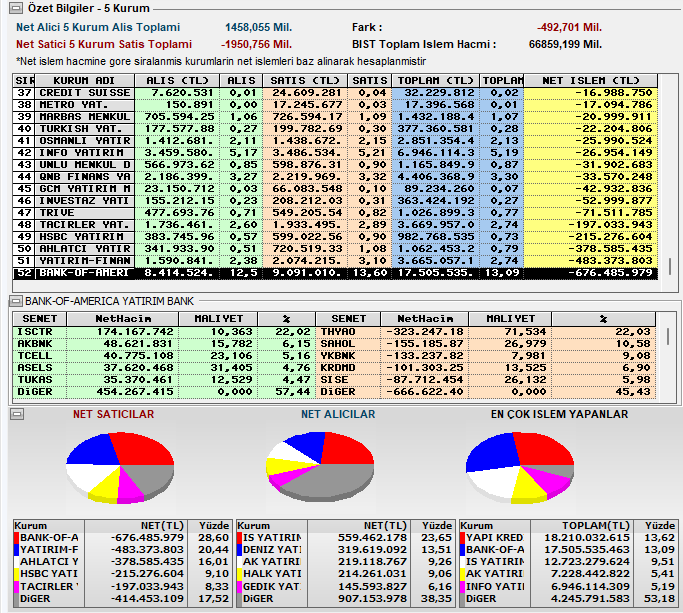
Task: Select the CREDIT SUISSE row
Action: 335,93
